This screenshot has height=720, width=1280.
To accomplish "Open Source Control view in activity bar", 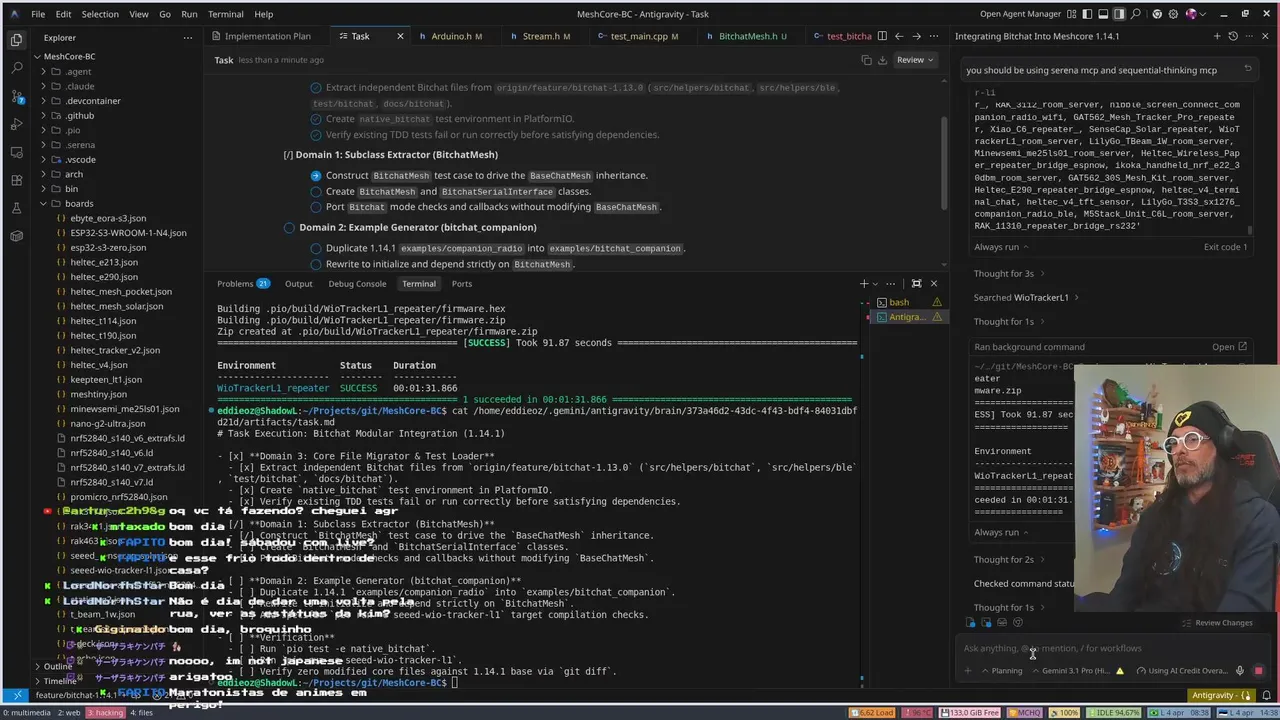I will (16, 96).
